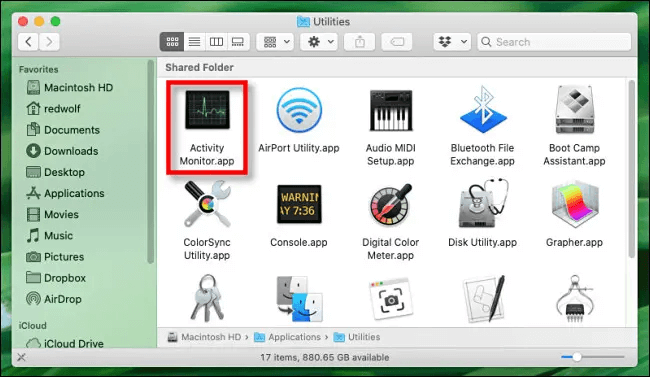Select the System Information chip icon
This screenshot has height=377, width=650.
pyautogui.click(x=575, y=299)
